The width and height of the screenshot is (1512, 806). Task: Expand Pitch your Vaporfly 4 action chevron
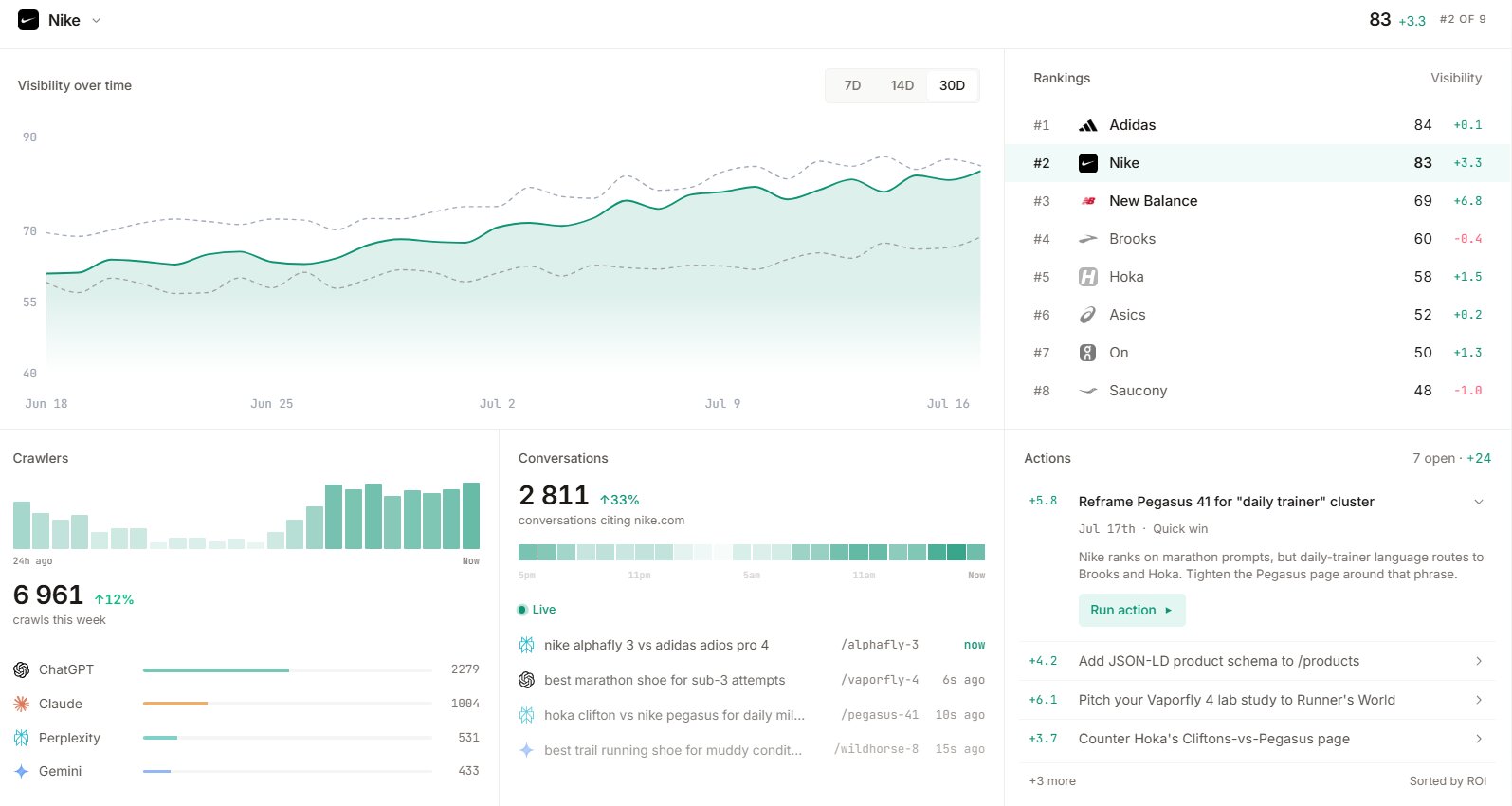[1478, 700]
